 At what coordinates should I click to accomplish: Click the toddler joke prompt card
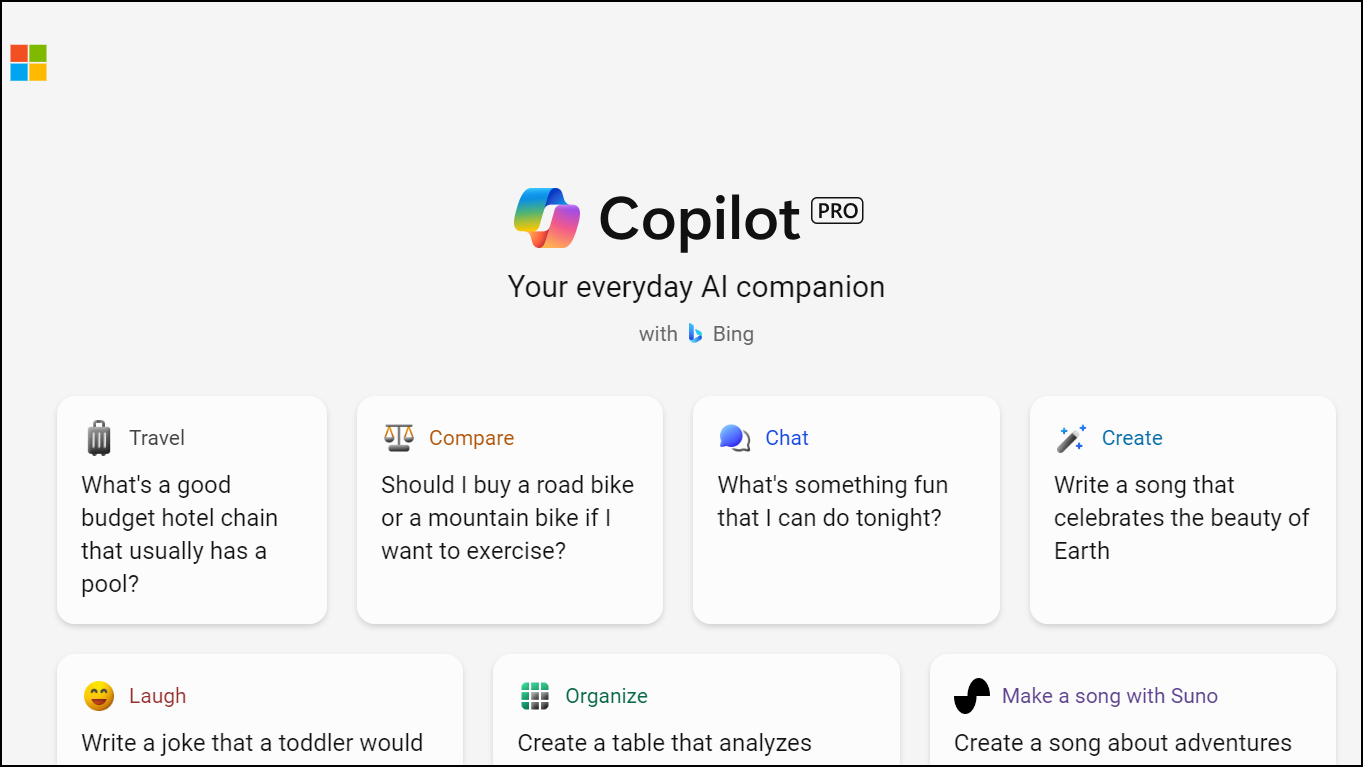(x=259, y=742)
